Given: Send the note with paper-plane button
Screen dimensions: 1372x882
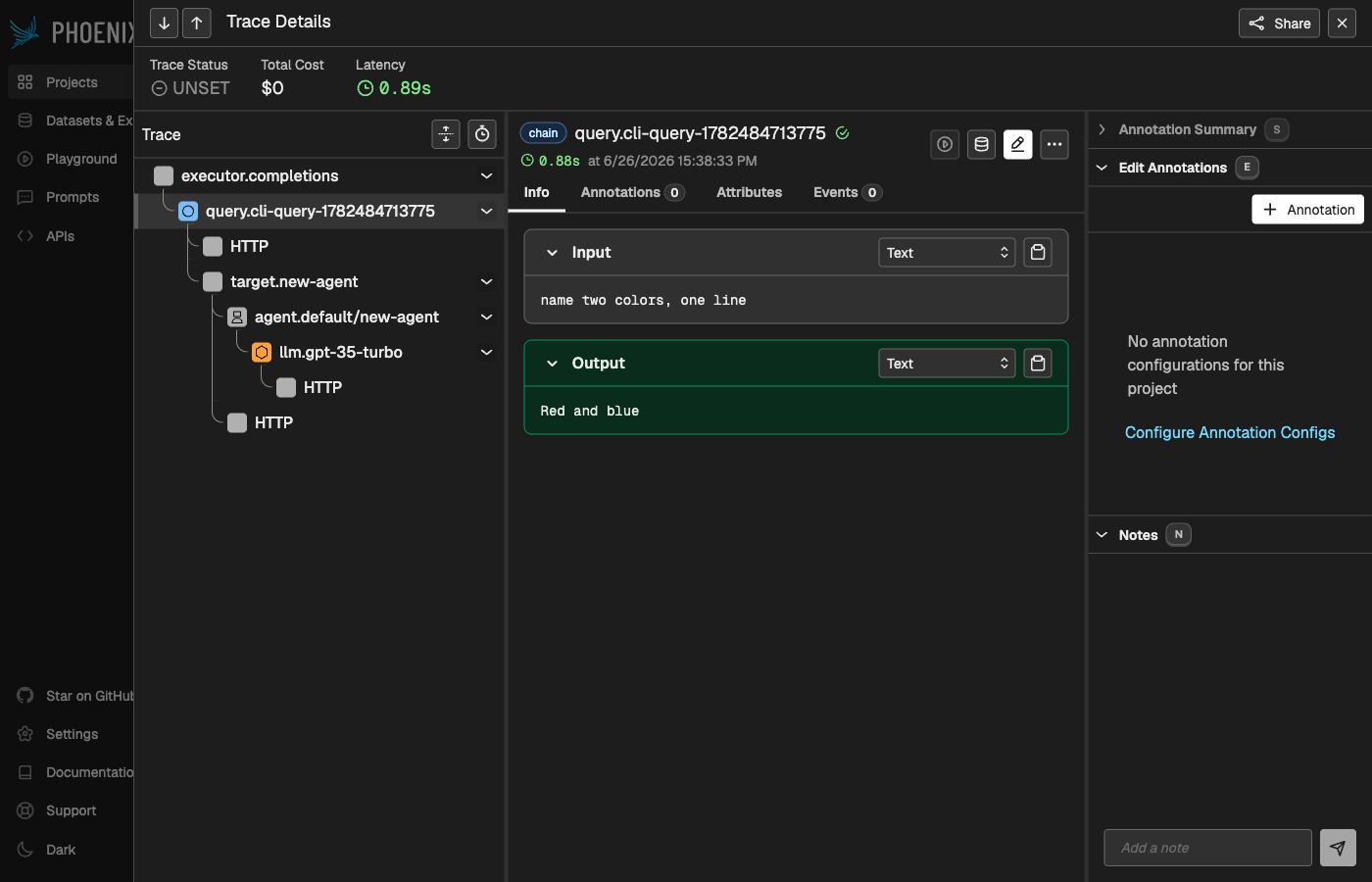Looking at the screenshot, I should [1338, 848].
